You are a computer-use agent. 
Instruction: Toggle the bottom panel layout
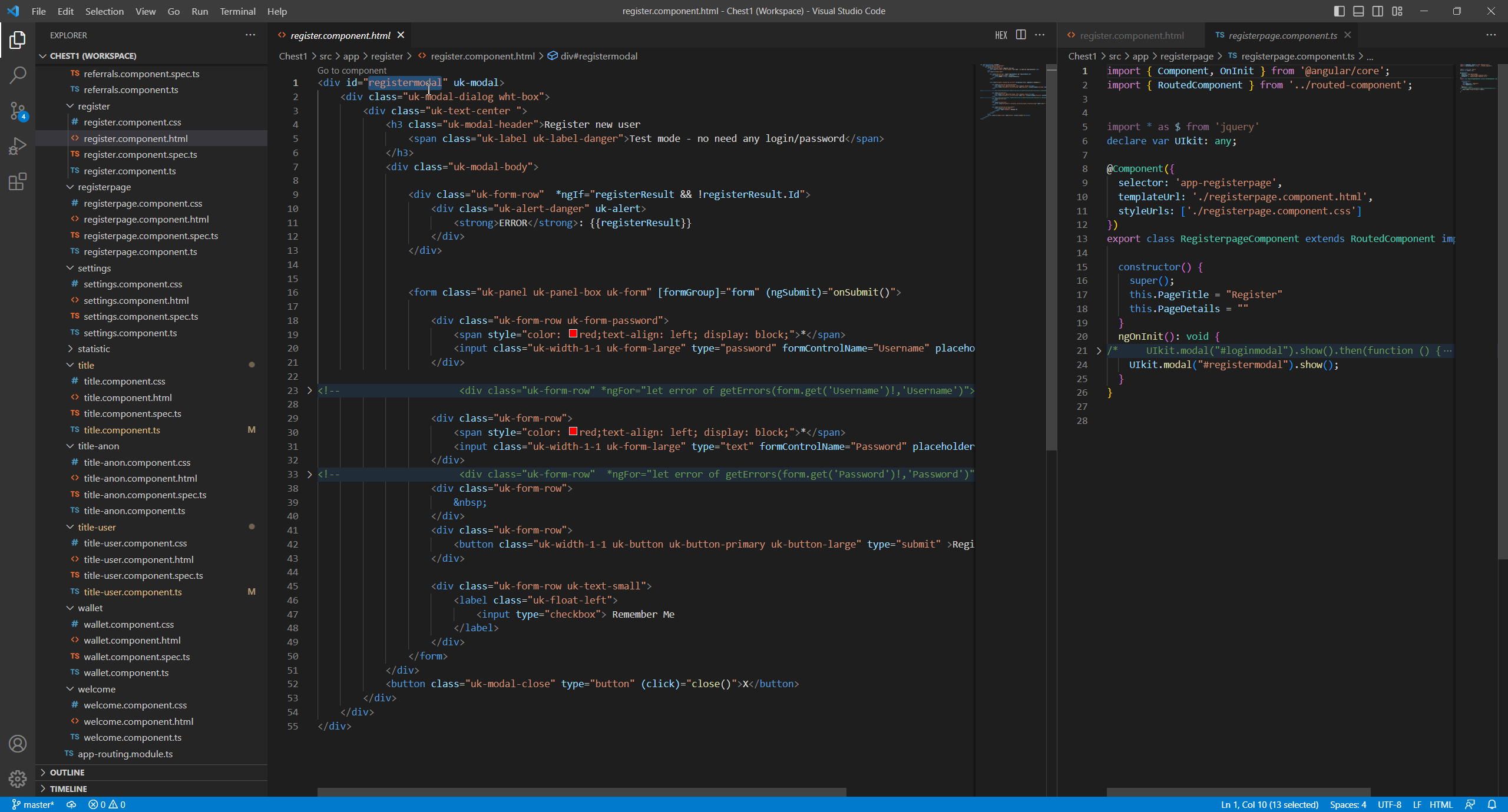(x=1358, y=11)
